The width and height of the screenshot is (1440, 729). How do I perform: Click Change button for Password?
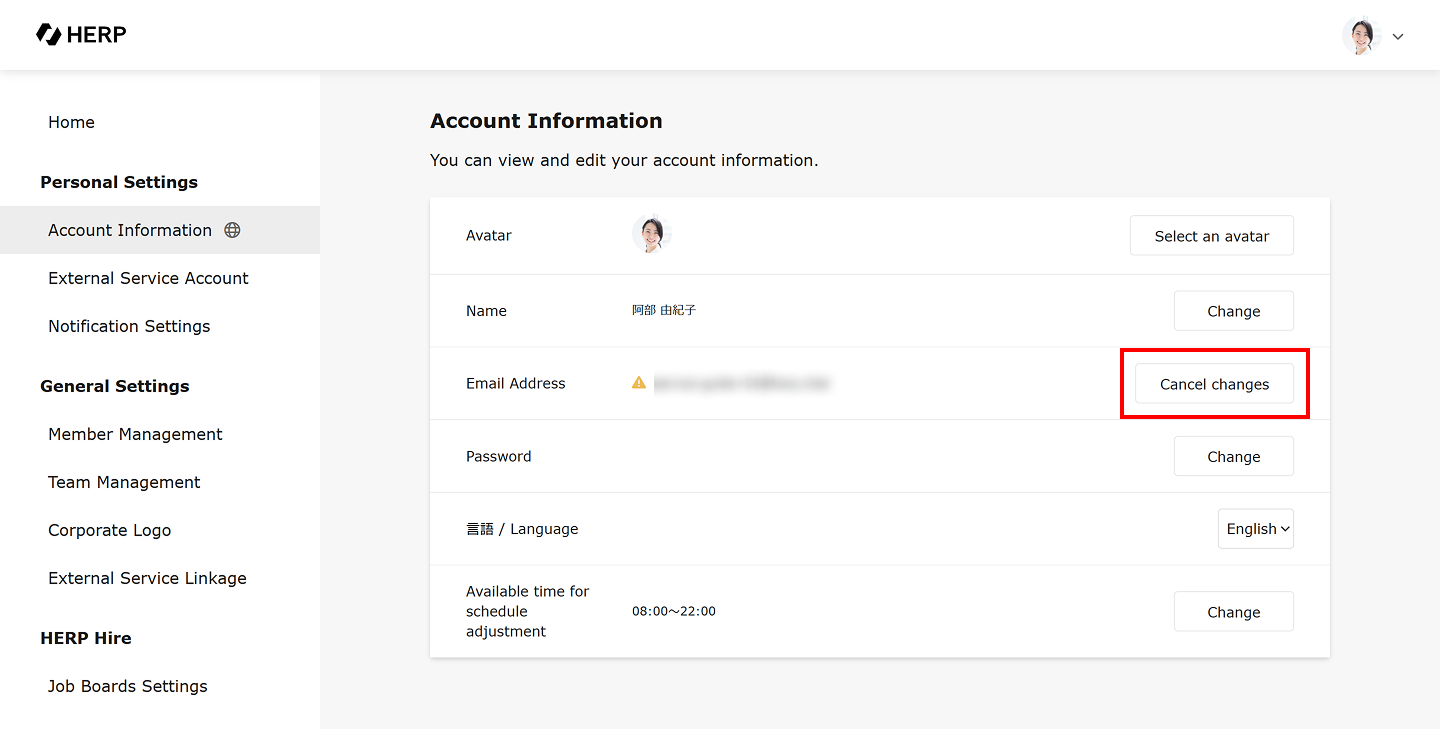point(1233,457)
